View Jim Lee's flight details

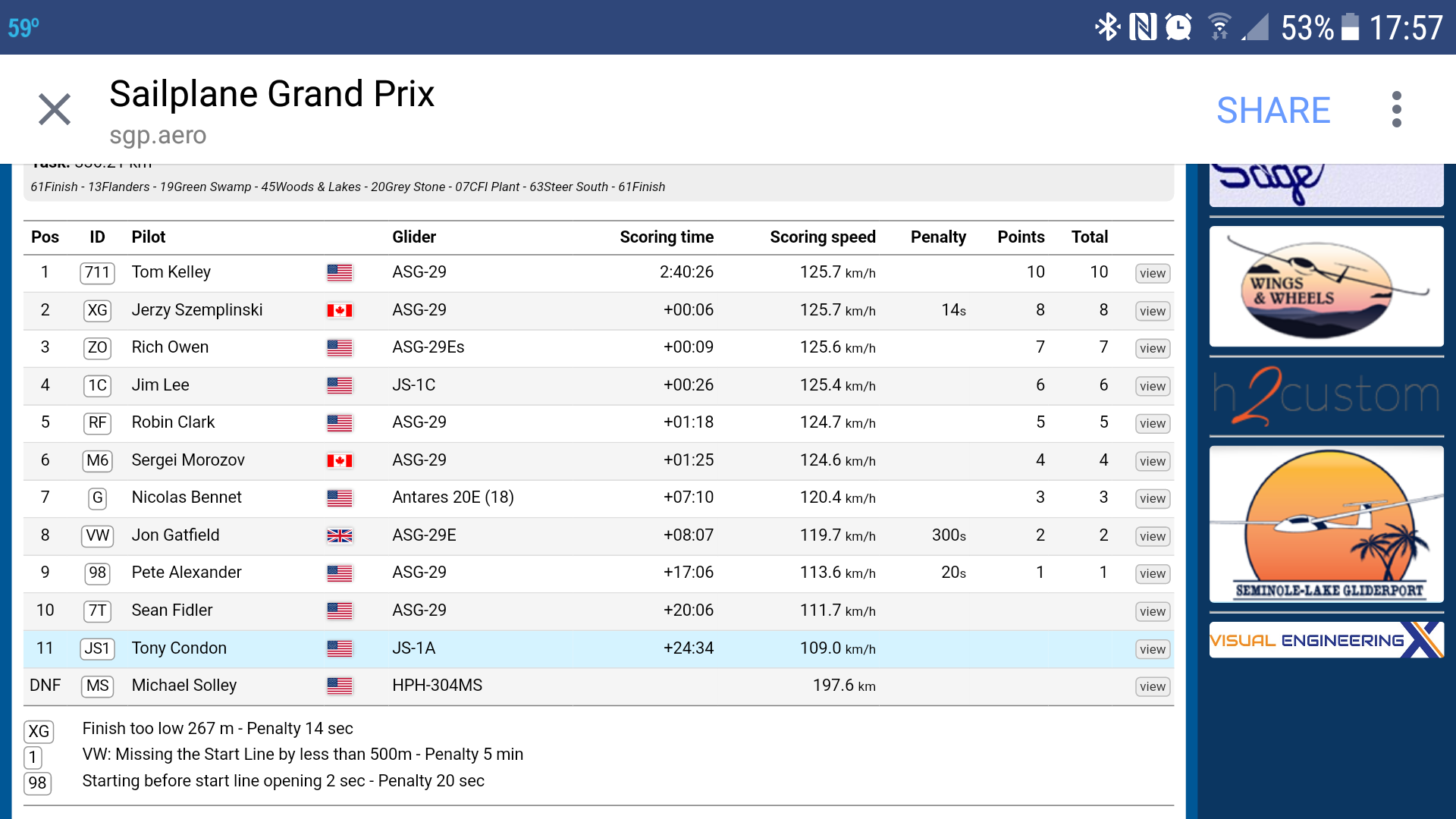(x=1152, y=386)
